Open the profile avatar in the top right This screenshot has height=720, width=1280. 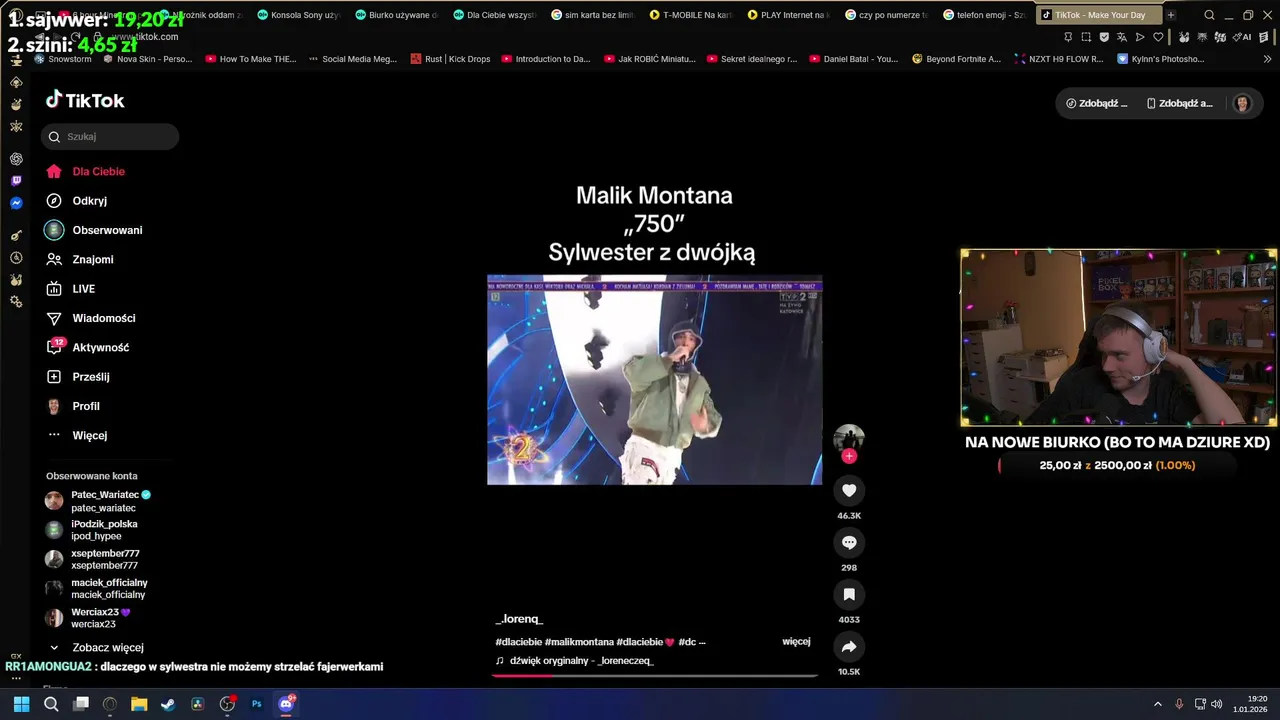[1242, 103]
